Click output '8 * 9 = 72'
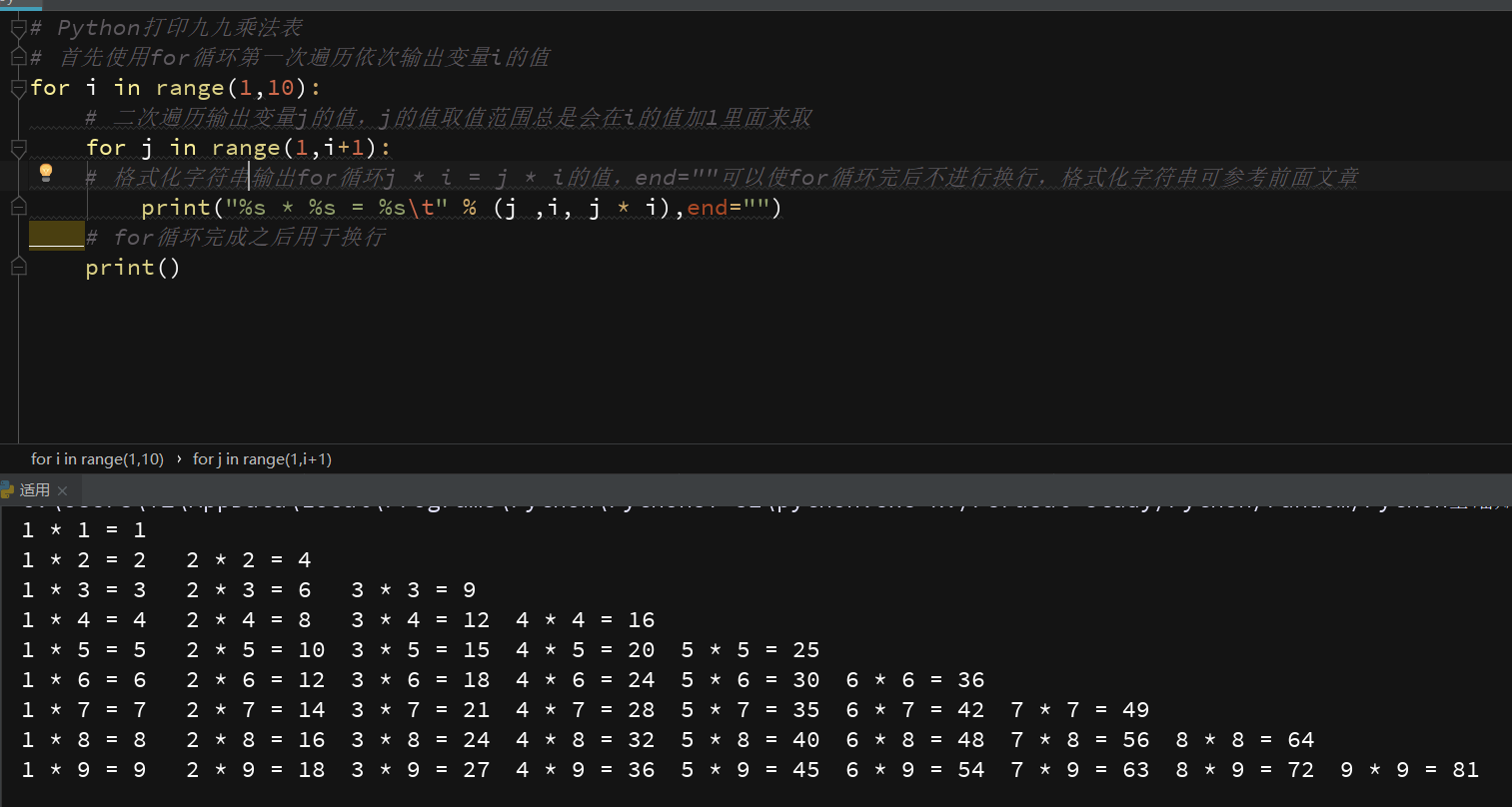 click(x=1245, y=770)
